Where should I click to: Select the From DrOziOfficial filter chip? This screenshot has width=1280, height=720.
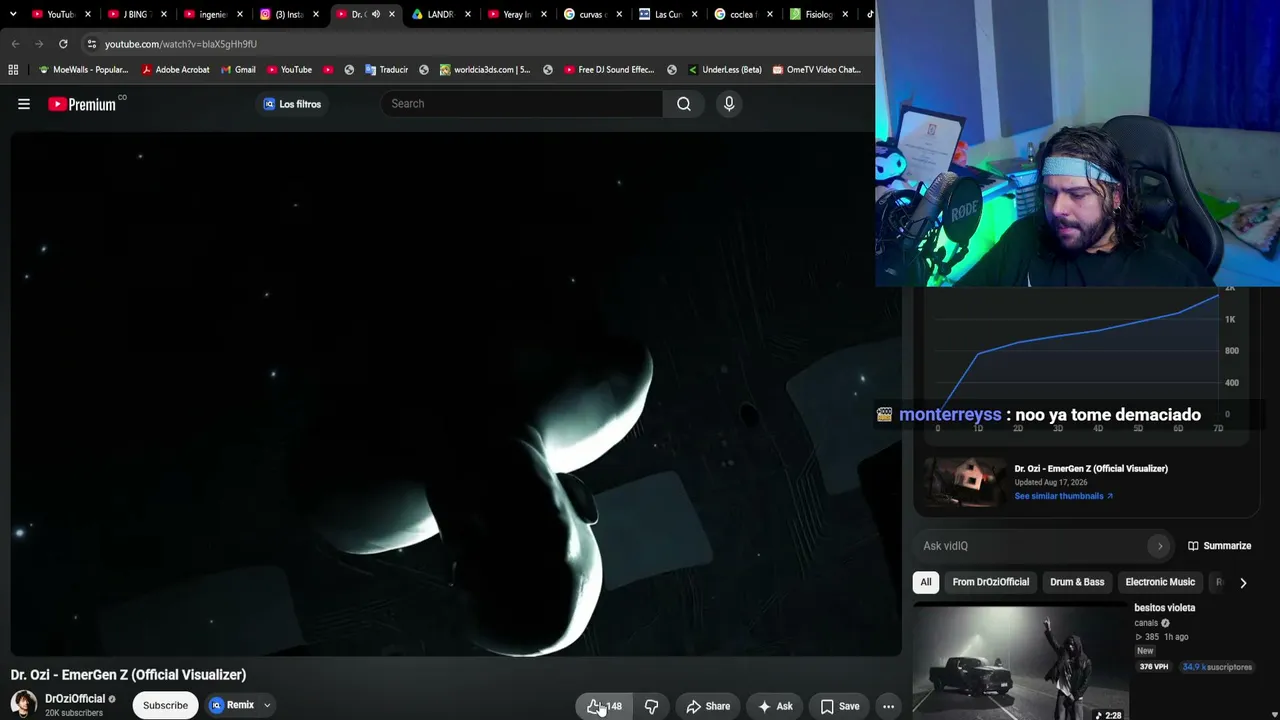coord(991,582)
